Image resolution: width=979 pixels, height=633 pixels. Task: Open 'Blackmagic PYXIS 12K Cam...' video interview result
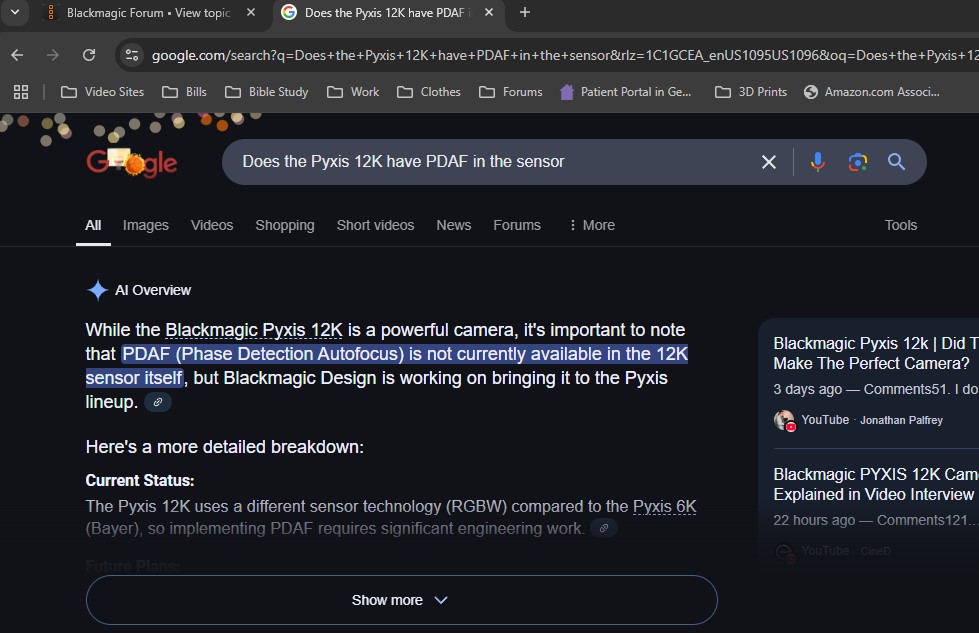(875, 484)
